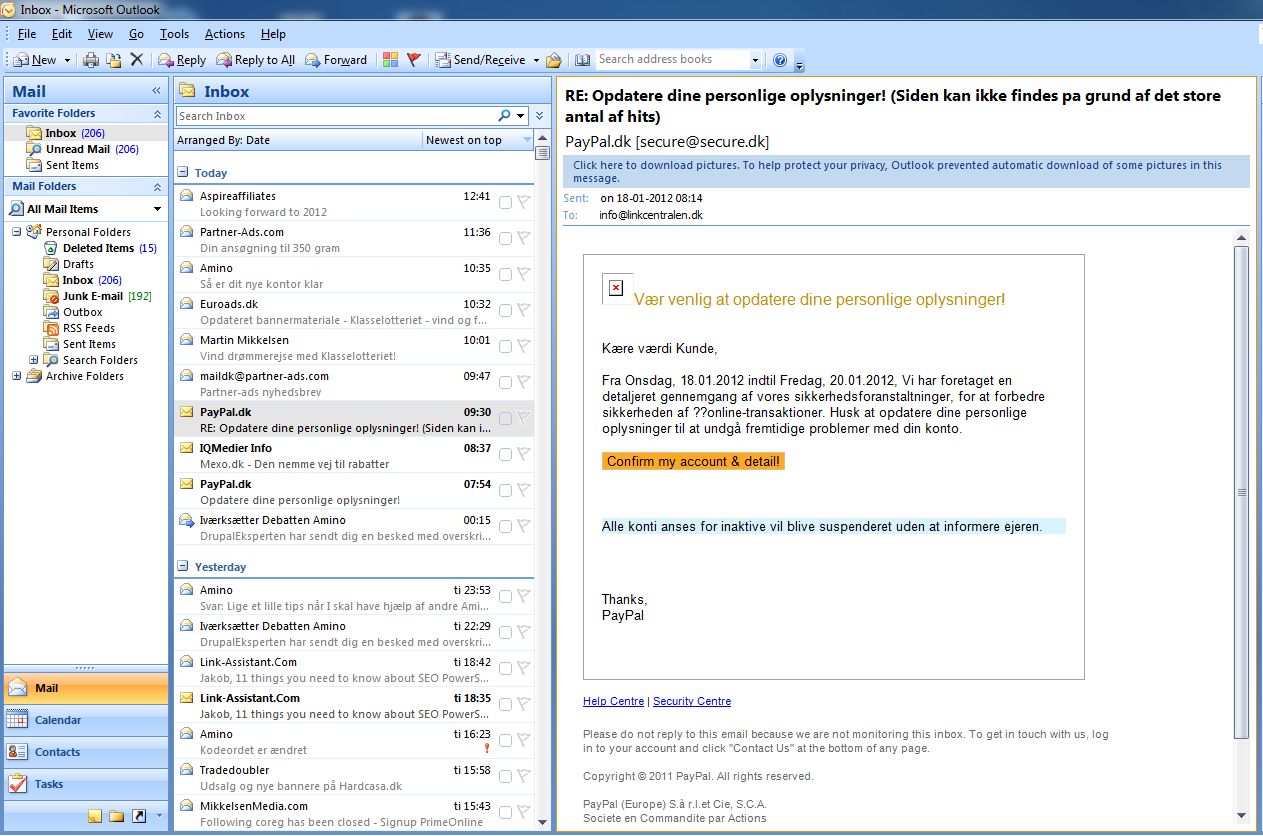Open Outlook Help question mark icon

[781, 60]
